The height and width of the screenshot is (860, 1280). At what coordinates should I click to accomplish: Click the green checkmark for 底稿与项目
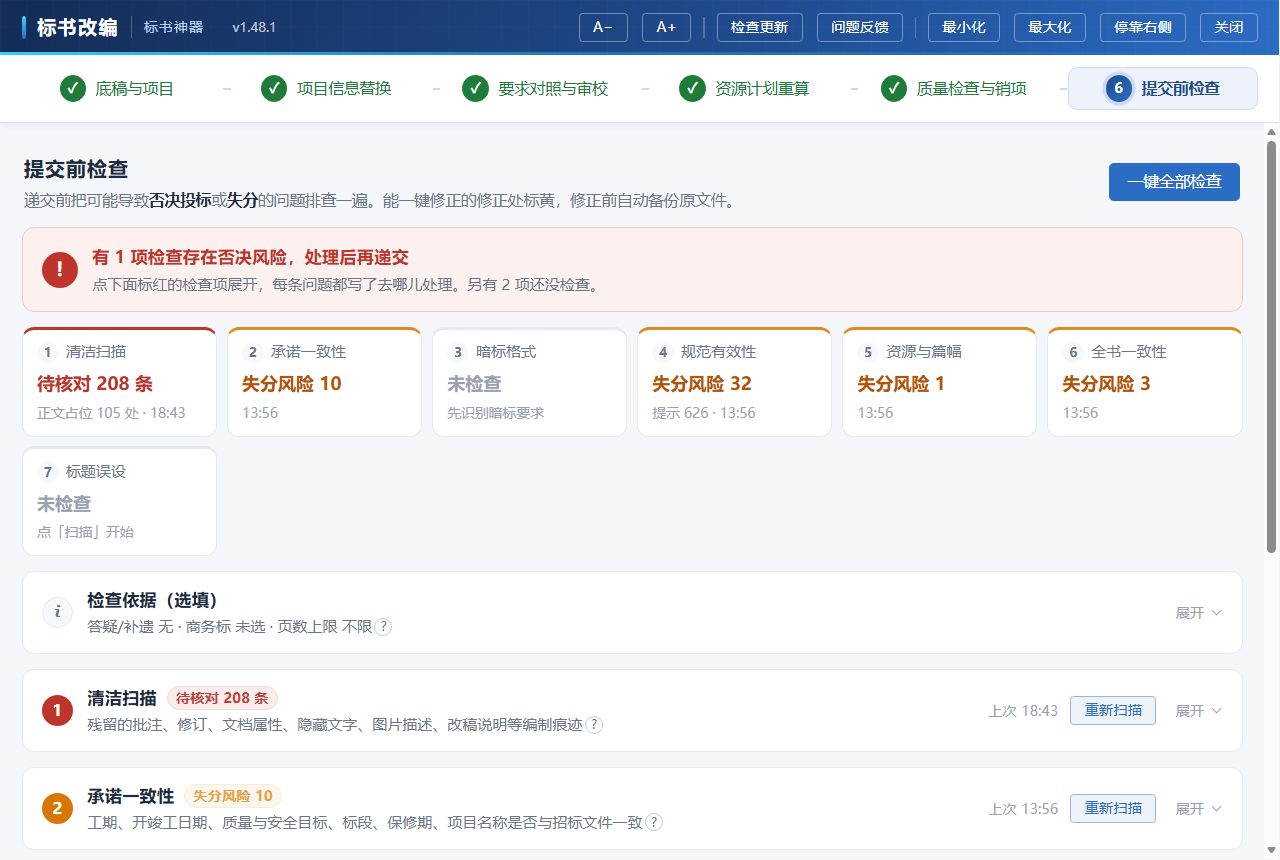point(72,88)
